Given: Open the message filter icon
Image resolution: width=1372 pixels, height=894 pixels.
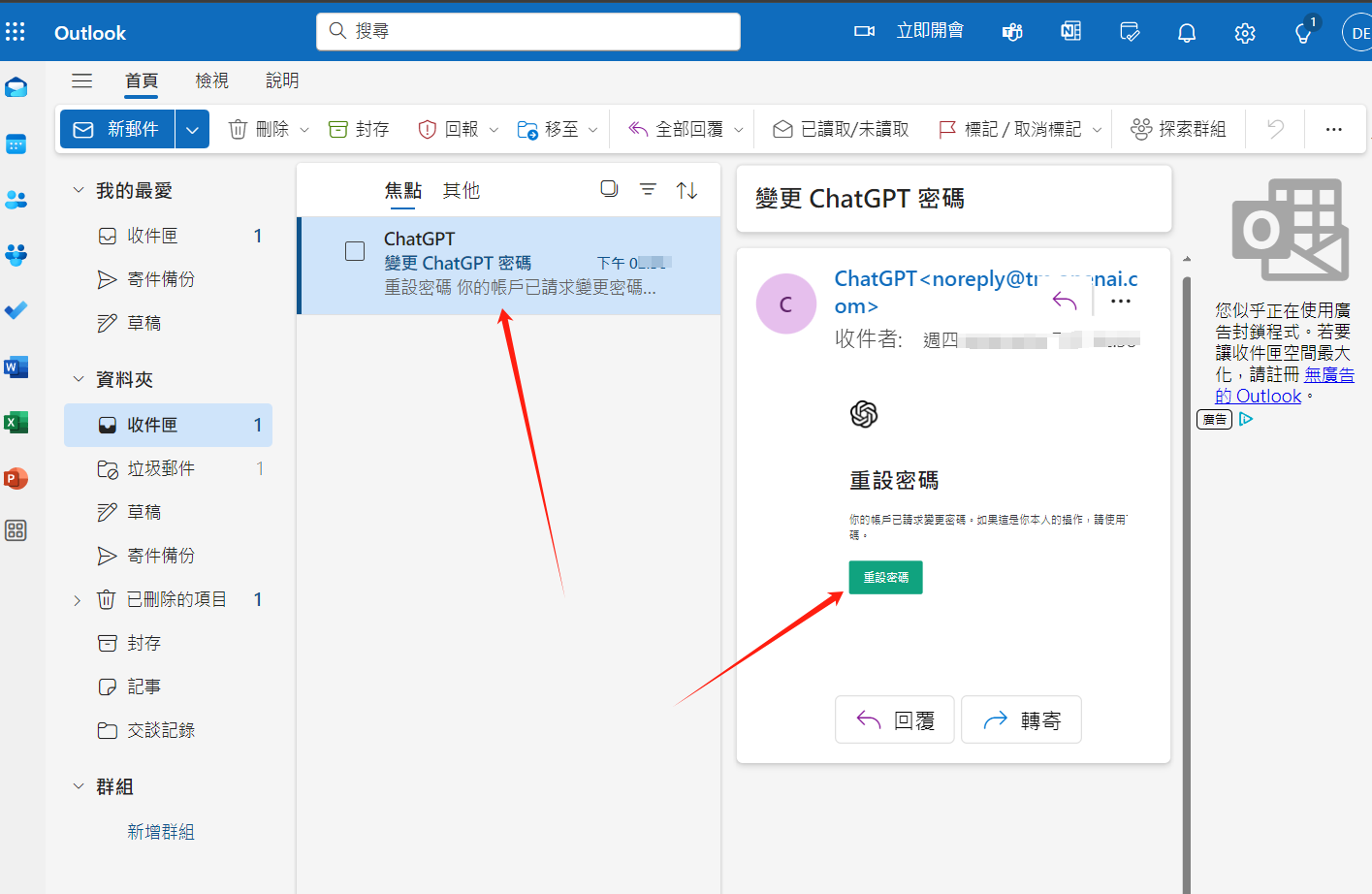Looking at the screenshot, I should tap(648, 189).
